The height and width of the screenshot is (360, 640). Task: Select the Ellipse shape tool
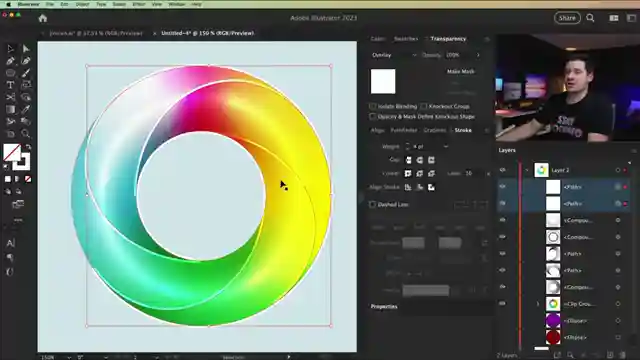(10, 73)
